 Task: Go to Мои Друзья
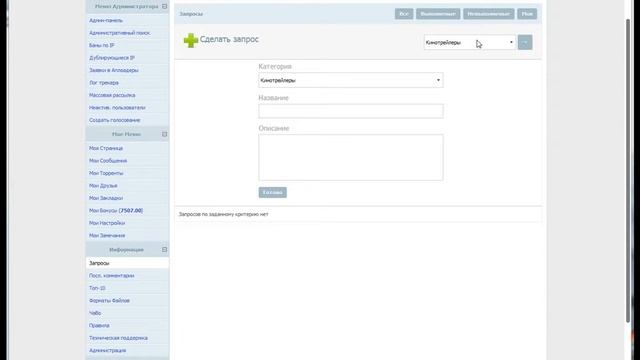[x=103, y=186]
